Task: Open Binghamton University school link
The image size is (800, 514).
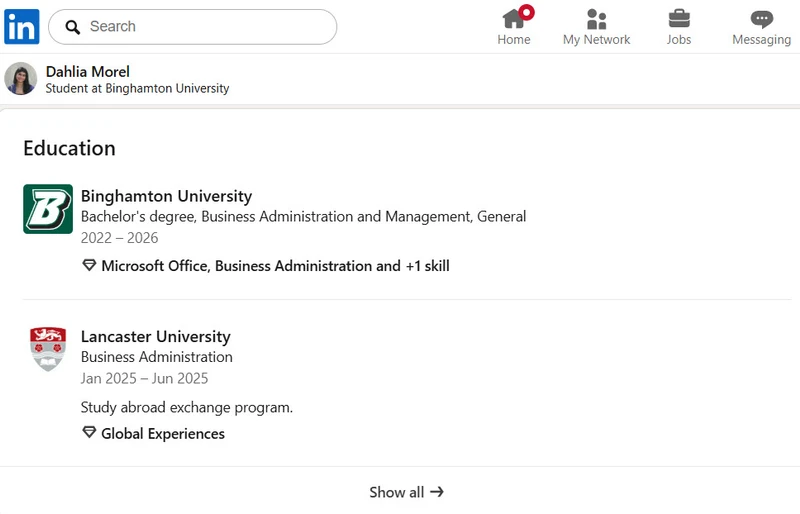Action: [166, 196]
